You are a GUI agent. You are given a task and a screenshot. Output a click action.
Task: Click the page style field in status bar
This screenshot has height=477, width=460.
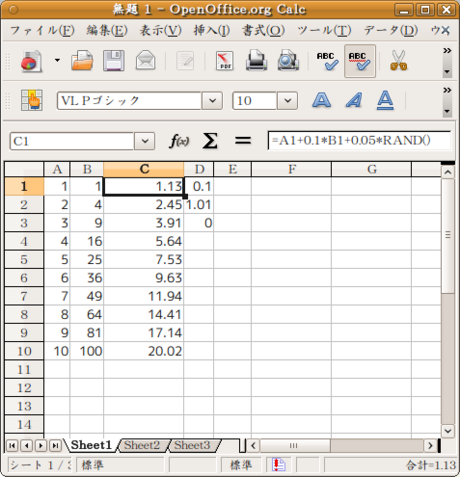coord(120,465)
